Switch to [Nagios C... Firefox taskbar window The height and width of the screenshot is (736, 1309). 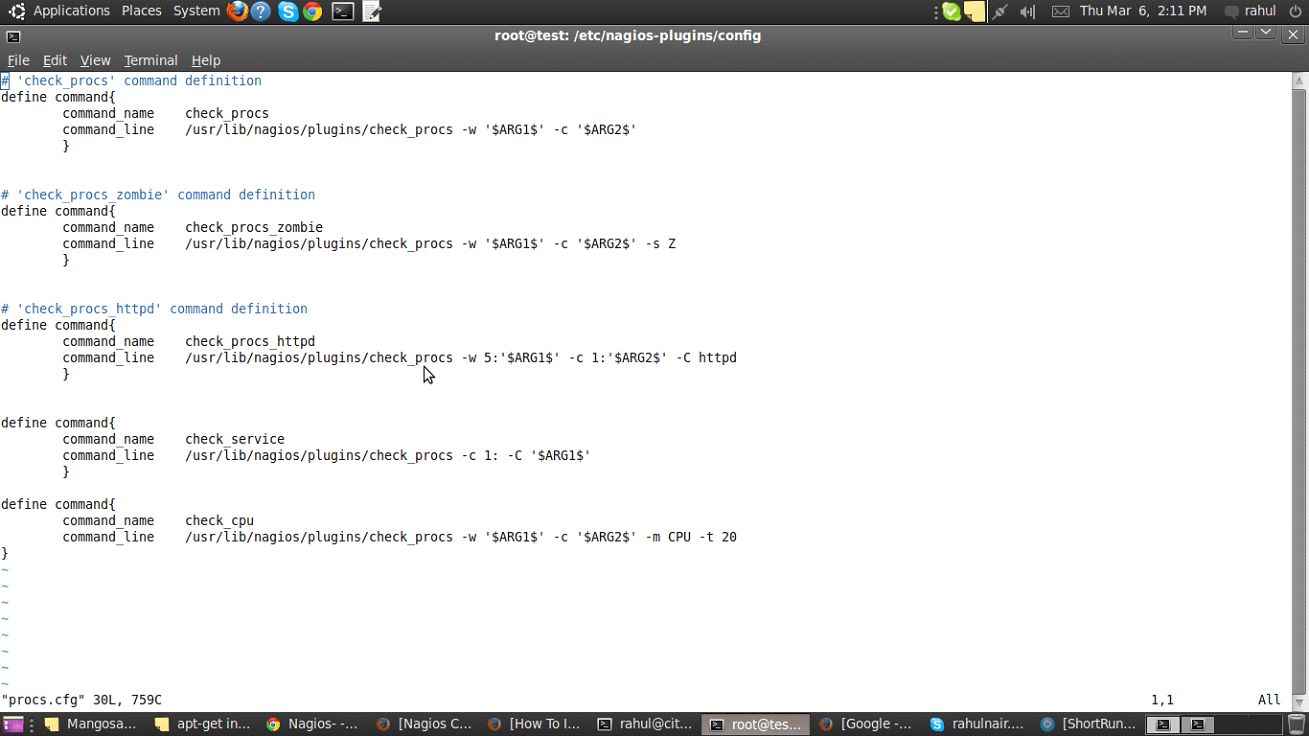click(424, 724)
